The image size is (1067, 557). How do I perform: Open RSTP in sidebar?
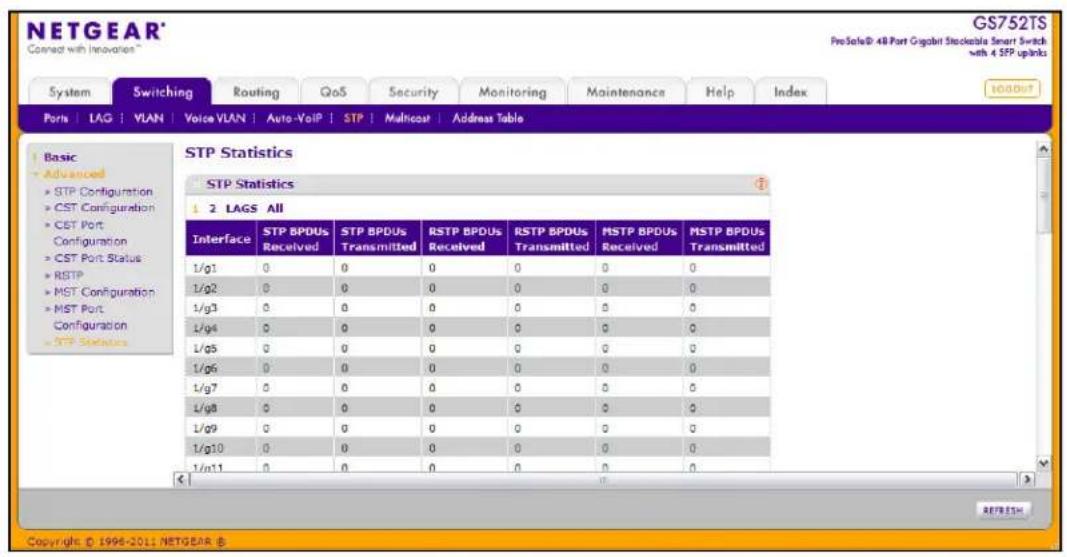click(x=68, y=275)
